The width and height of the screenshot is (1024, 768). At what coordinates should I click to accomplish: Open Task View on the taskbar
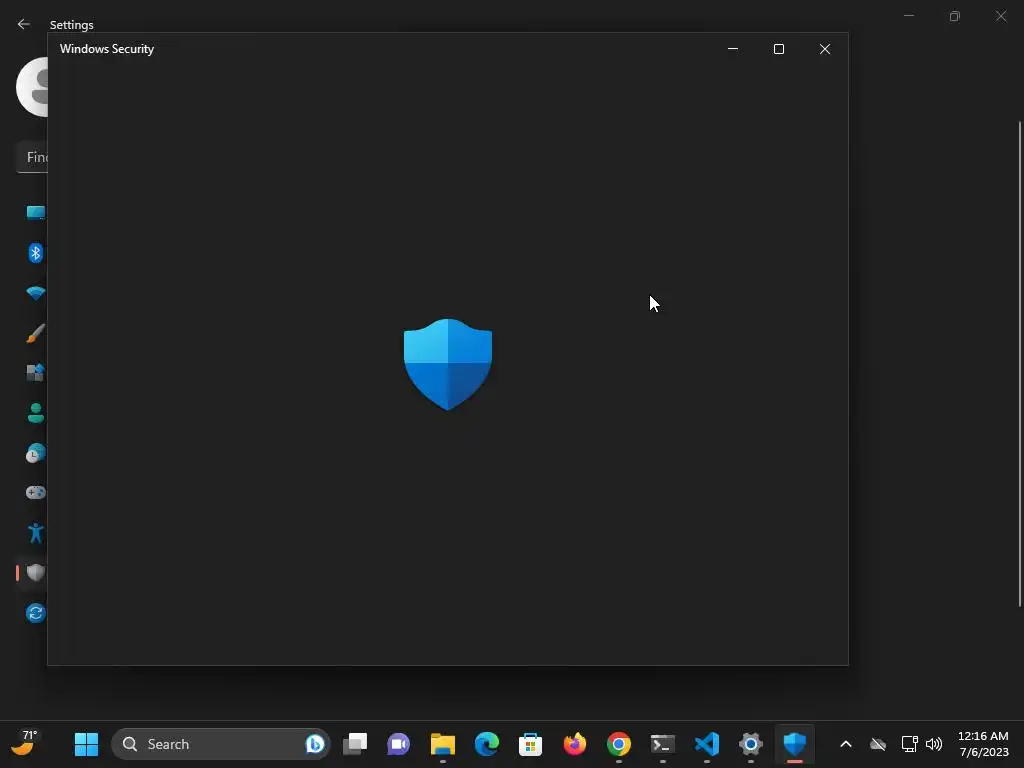coord(355,744)
